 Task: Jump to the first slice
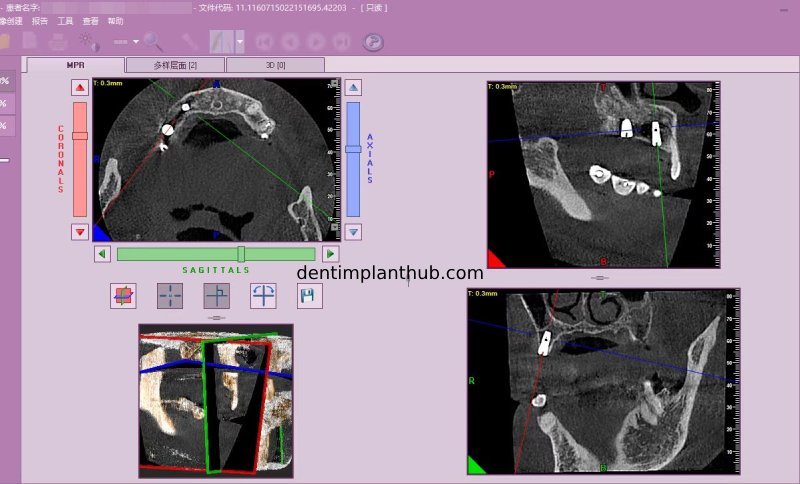click(x=264, y=42)
